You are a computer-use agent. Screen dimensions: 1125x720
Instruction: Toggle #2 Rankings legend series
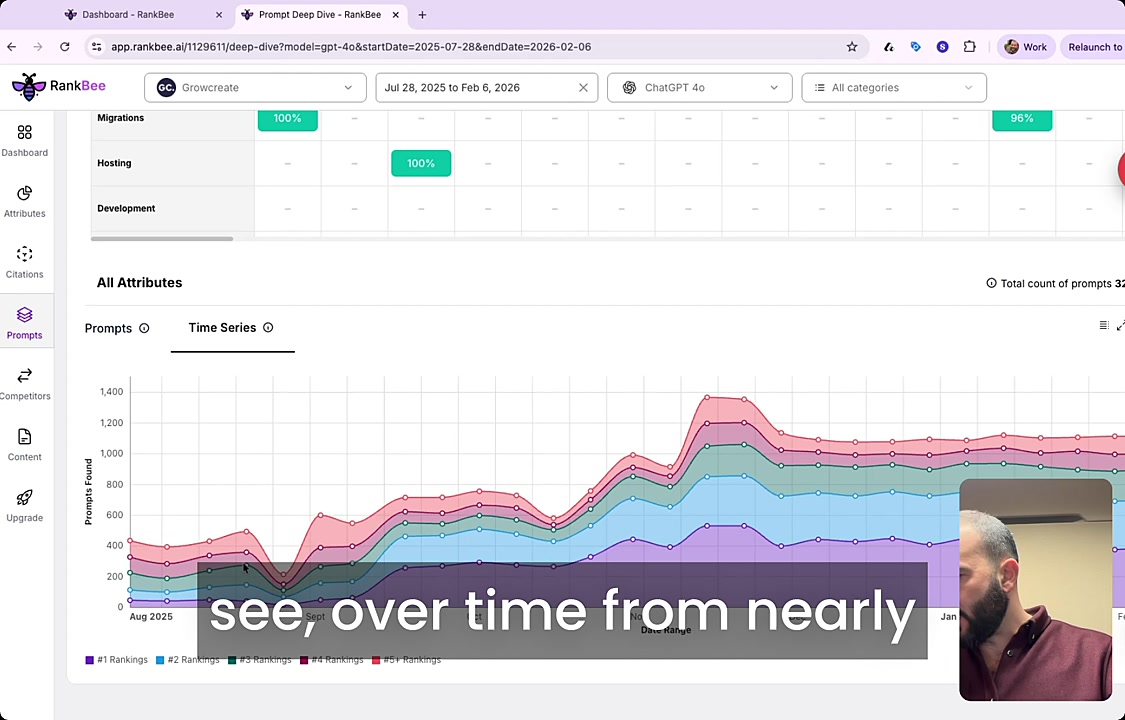coord(188,660)
